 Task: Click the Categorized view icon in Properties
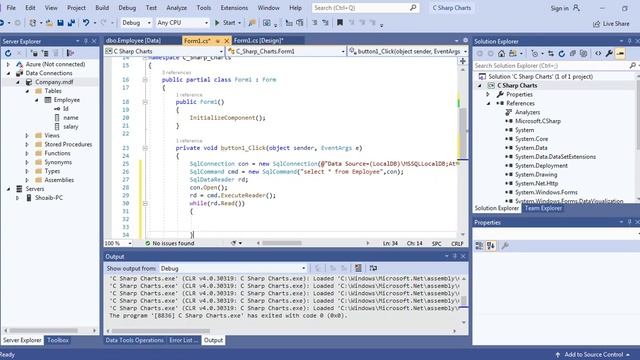(x=479, y=246)
